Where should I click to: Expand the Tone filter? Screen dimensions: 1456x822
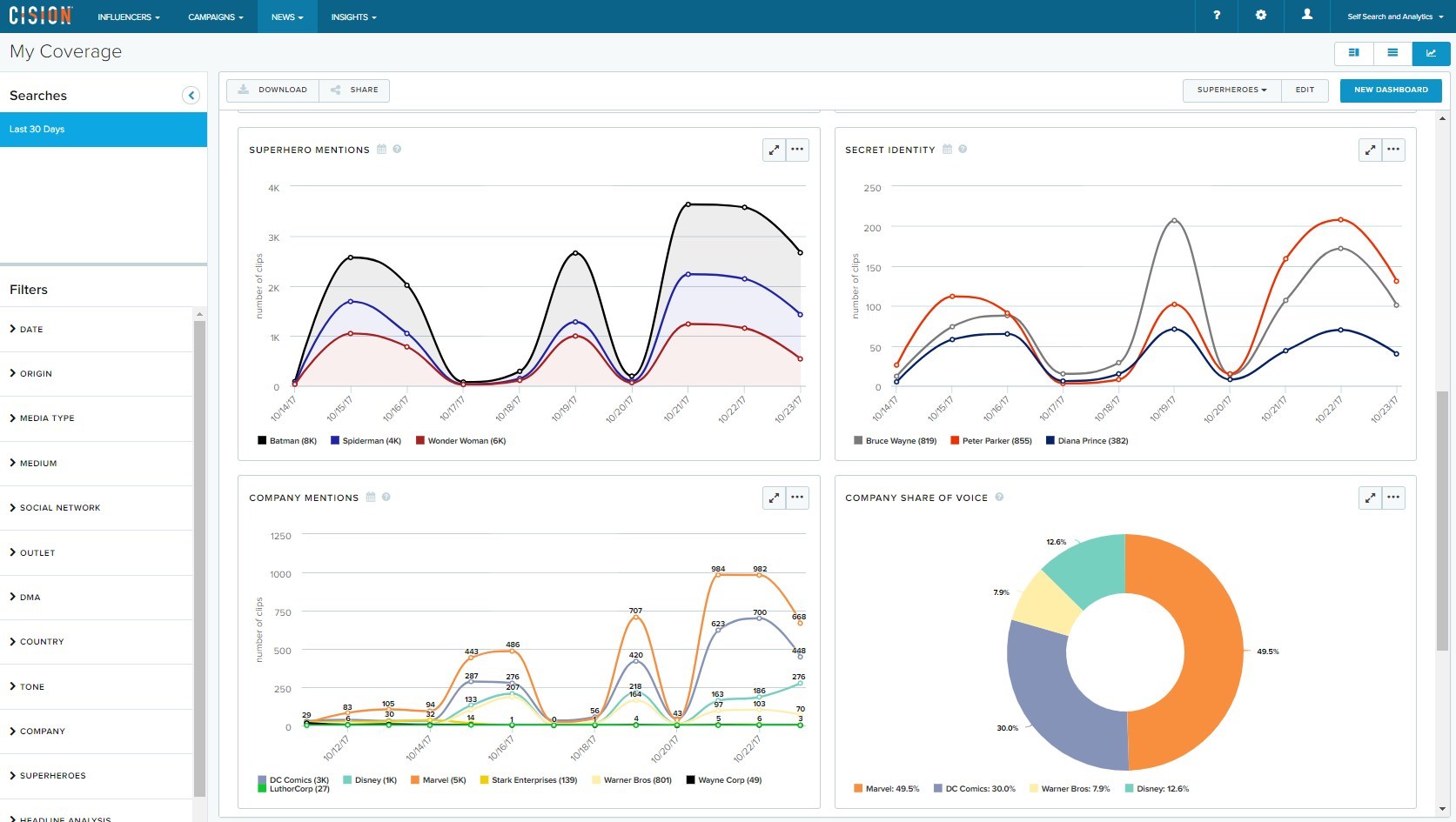click(96, 687)
